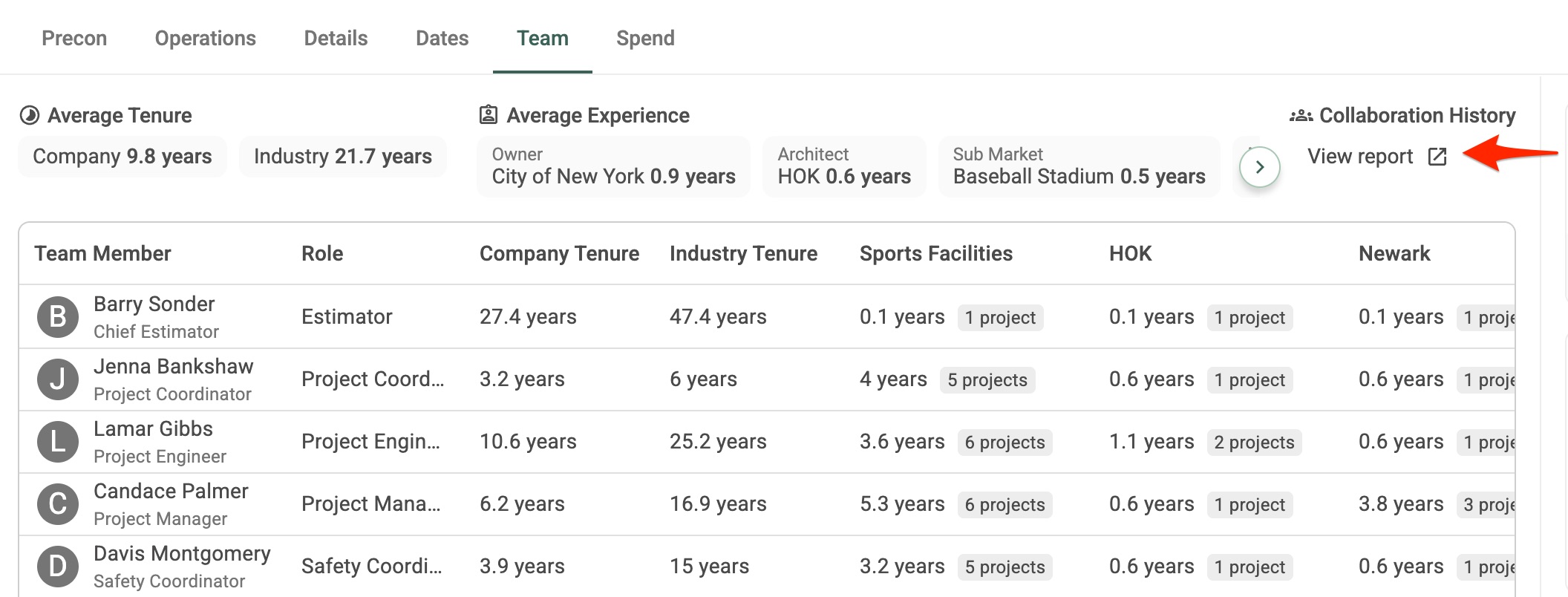Viewport: 1568px width, 597px height.
Task: Select the Owner City of New York card
Action: tap(613, 166)
